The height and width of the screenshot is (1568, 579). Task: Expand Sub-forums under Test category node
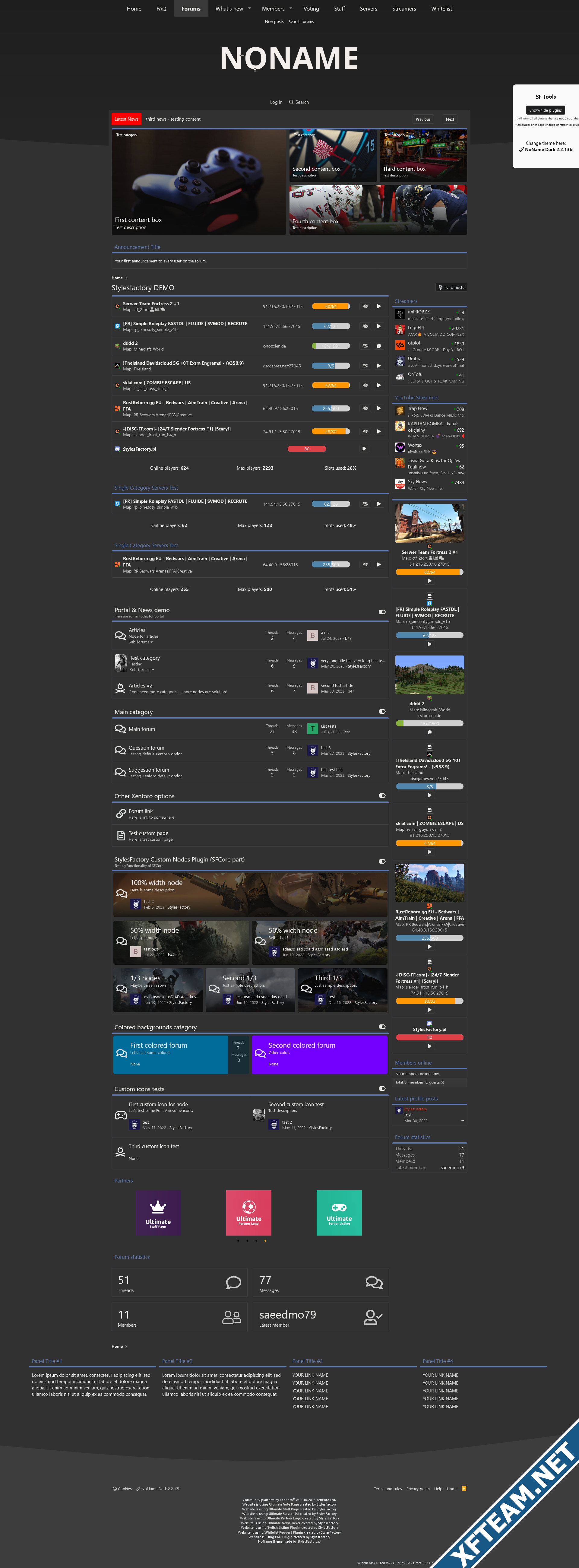point(142,670)
